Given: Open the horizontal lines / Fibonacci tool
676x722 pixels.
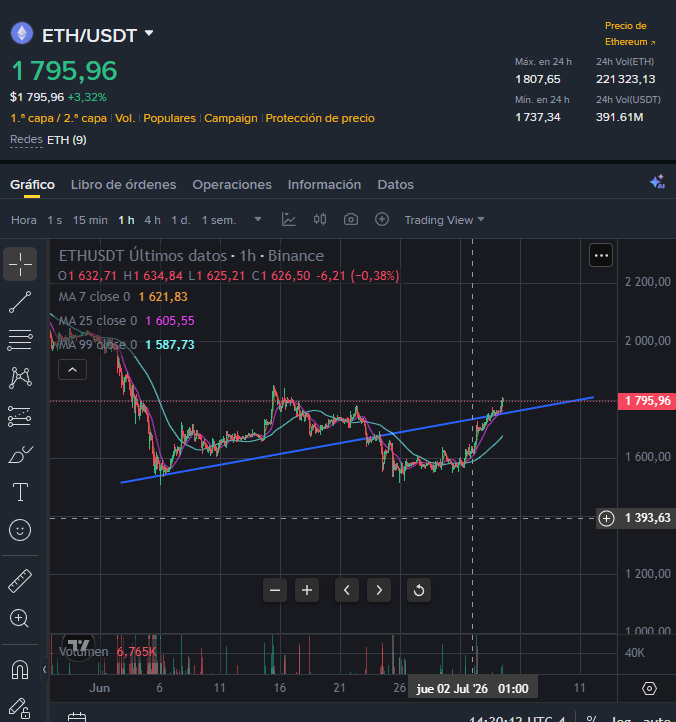Looking at the screenshot, I should tap(20, 340).
